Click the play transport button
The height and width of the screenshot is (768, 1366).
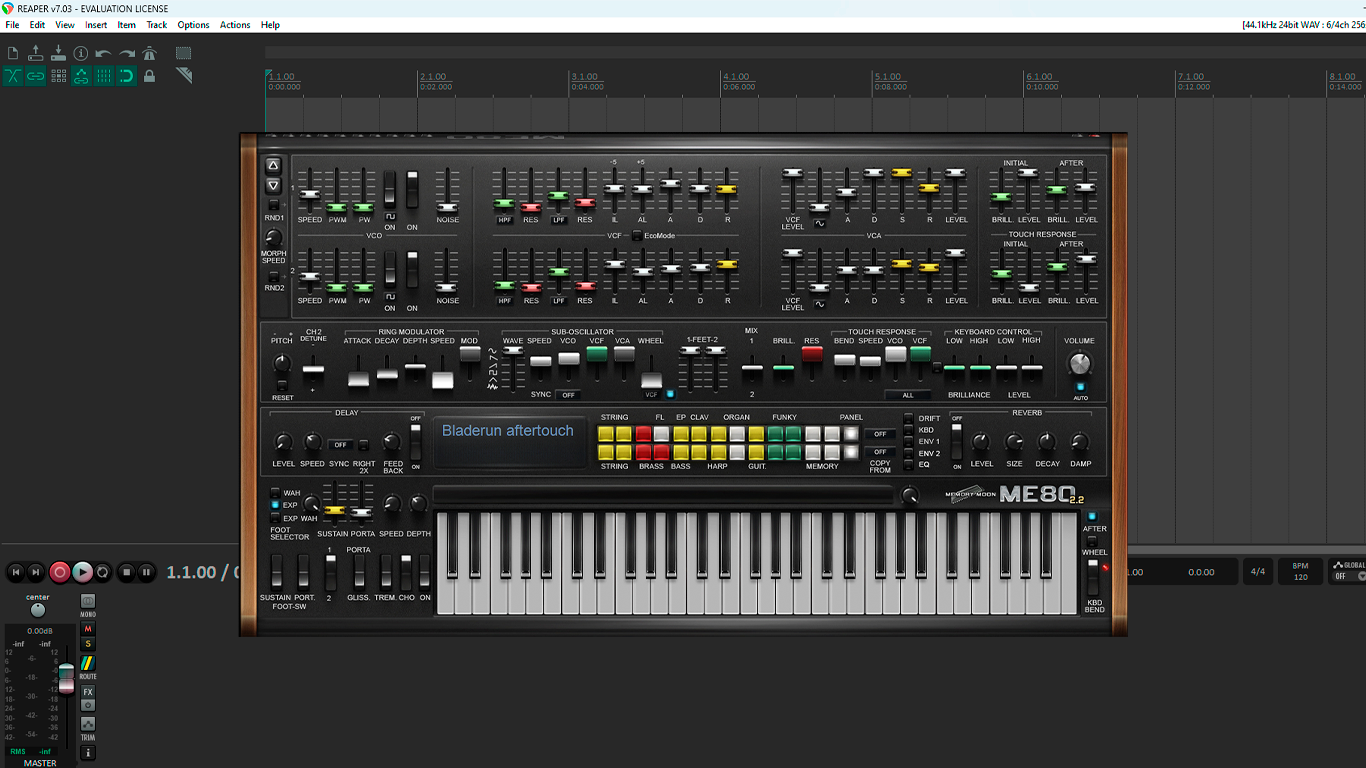click(x=82, y=572)
